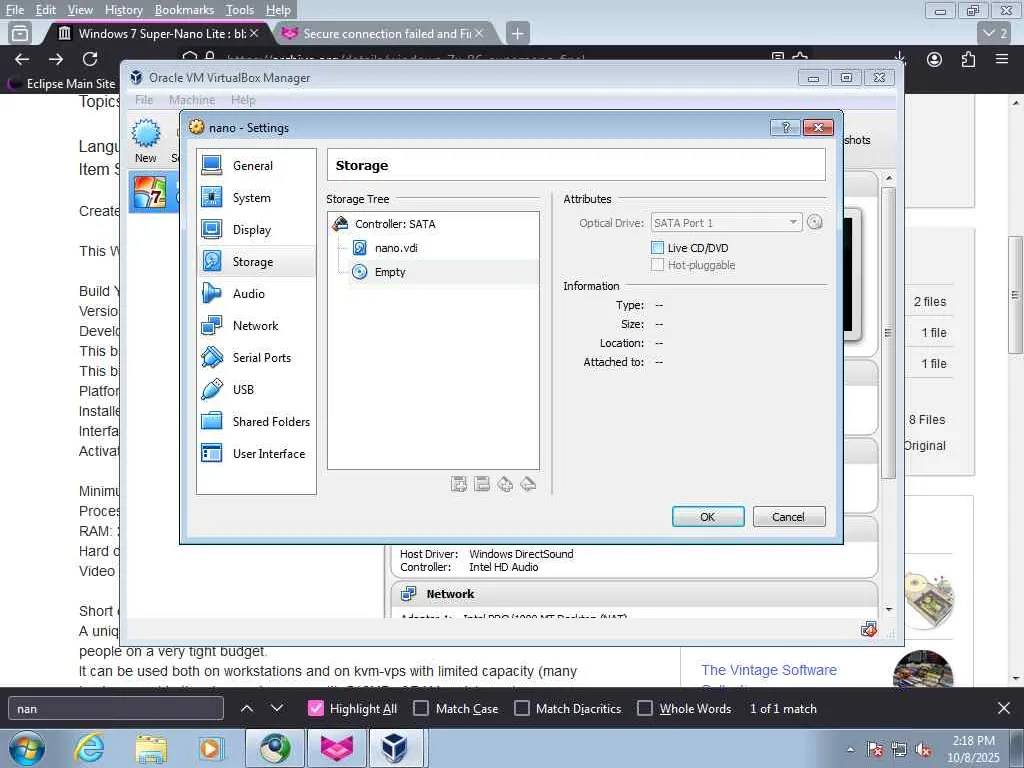Toggle Highlight All checkbox
This screenshot has height=768, width=1024.
pyautogui.click(x=315, y=709)
